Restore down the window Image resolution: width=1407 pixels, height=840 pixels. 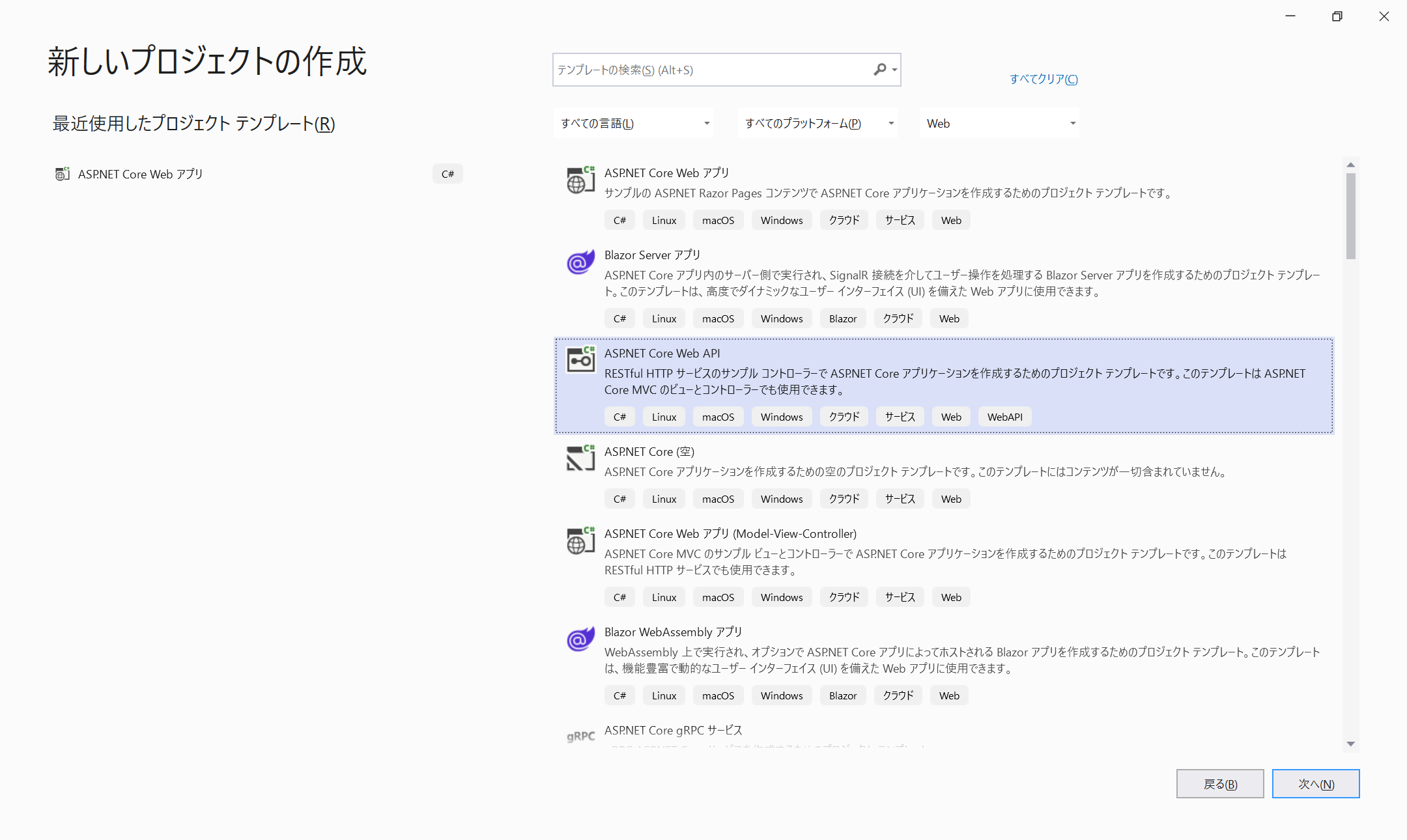tap(1337, 16)
